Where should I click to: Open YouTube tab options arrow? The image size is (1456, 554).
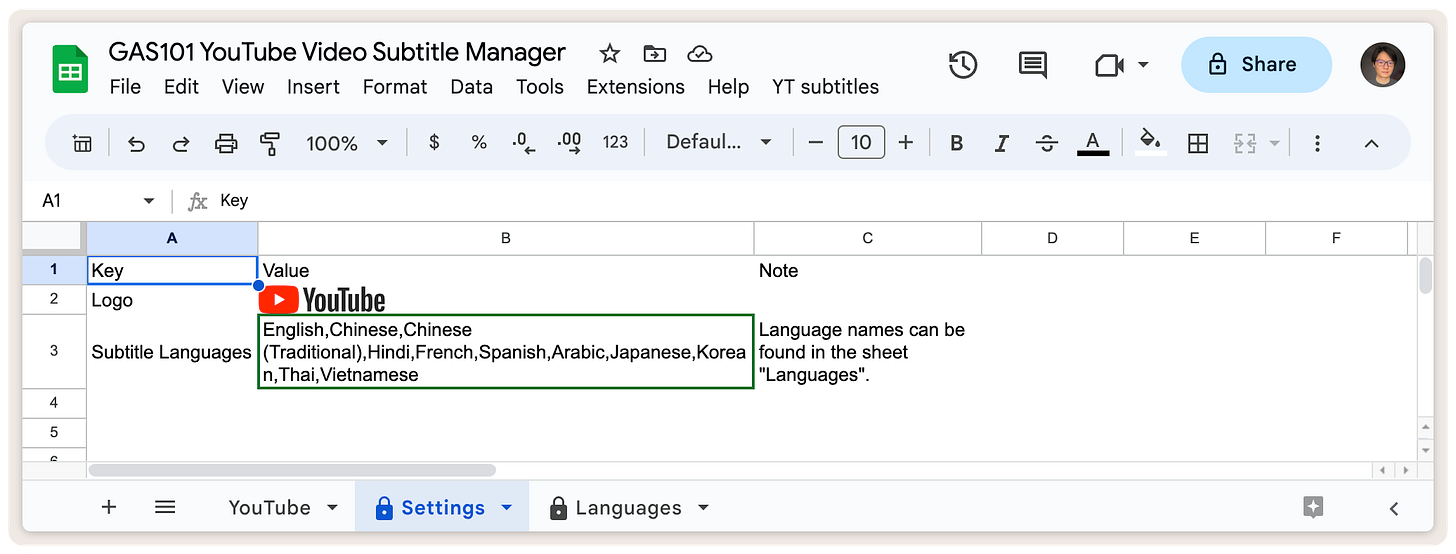point(332,508)
